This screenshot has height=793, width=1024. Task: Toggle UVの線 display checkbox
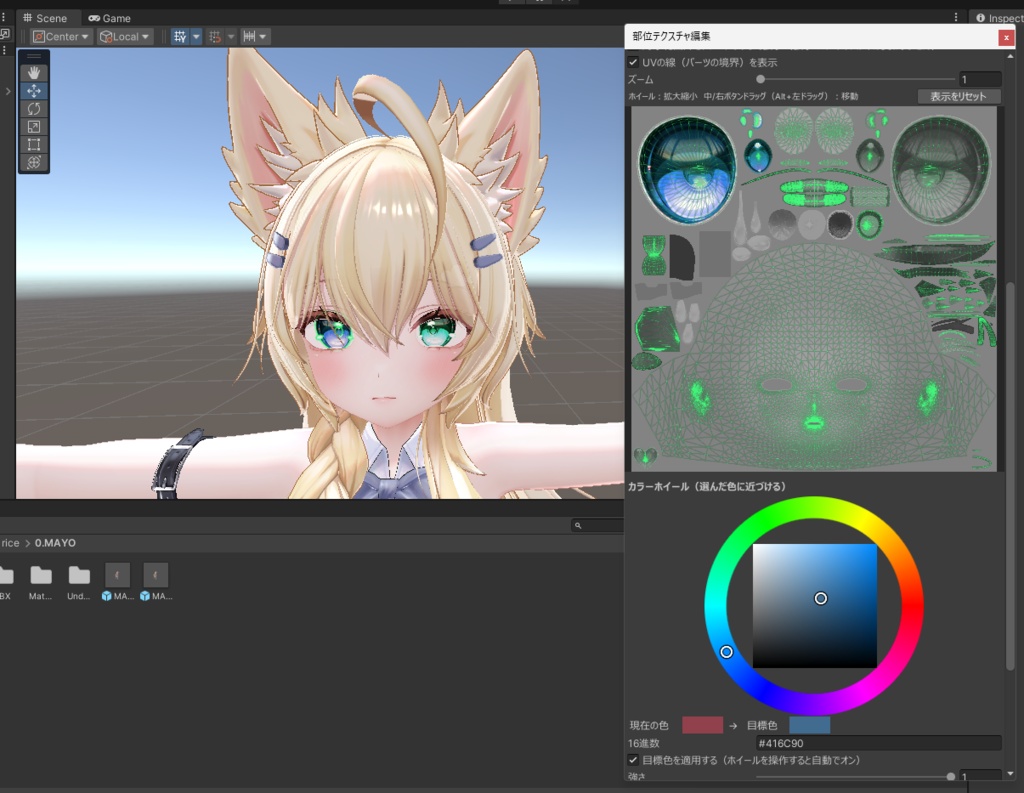click(x=633, y=62)
